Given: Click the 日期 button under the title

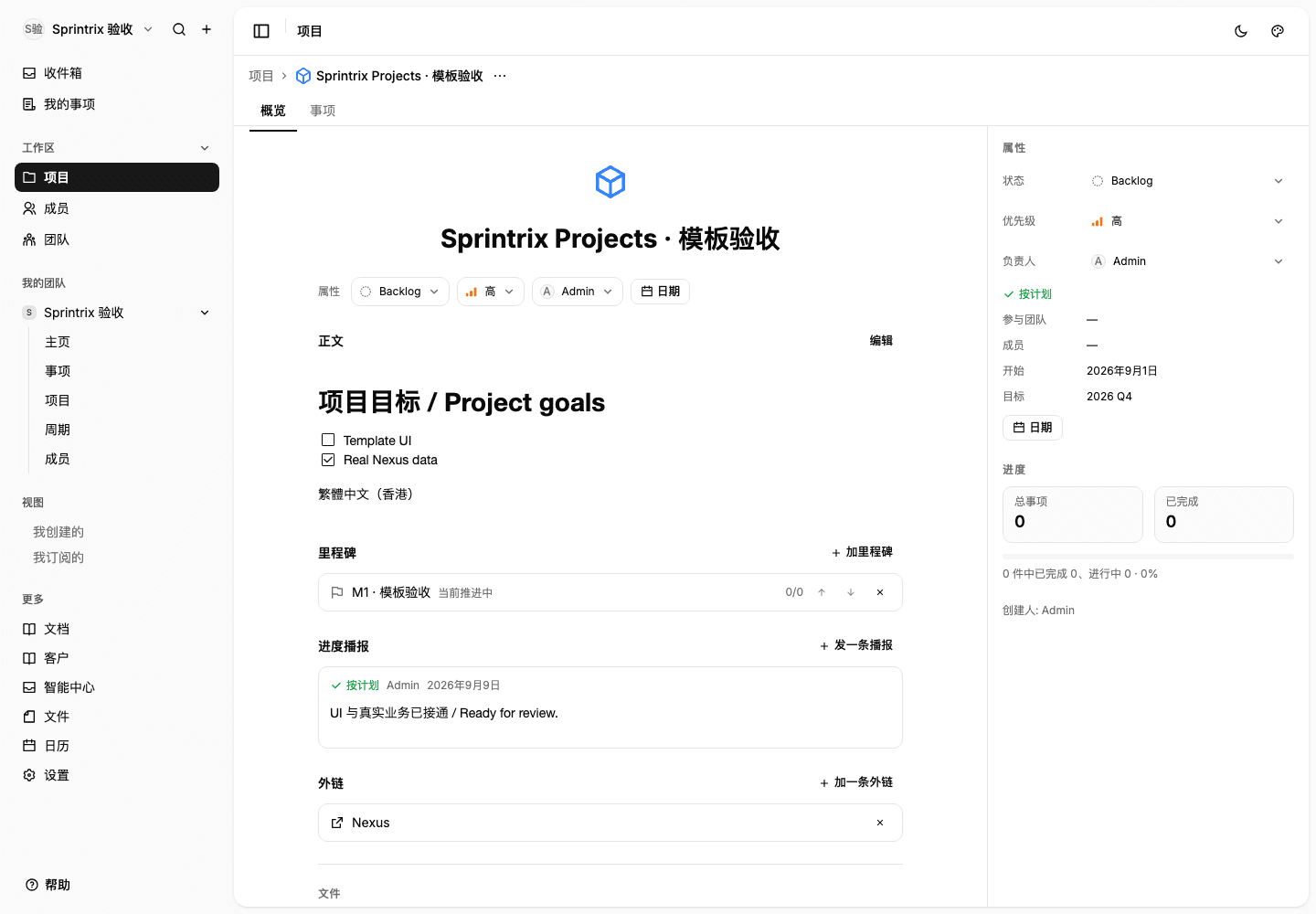Looking at the screenshot, I should pos(660,292).
